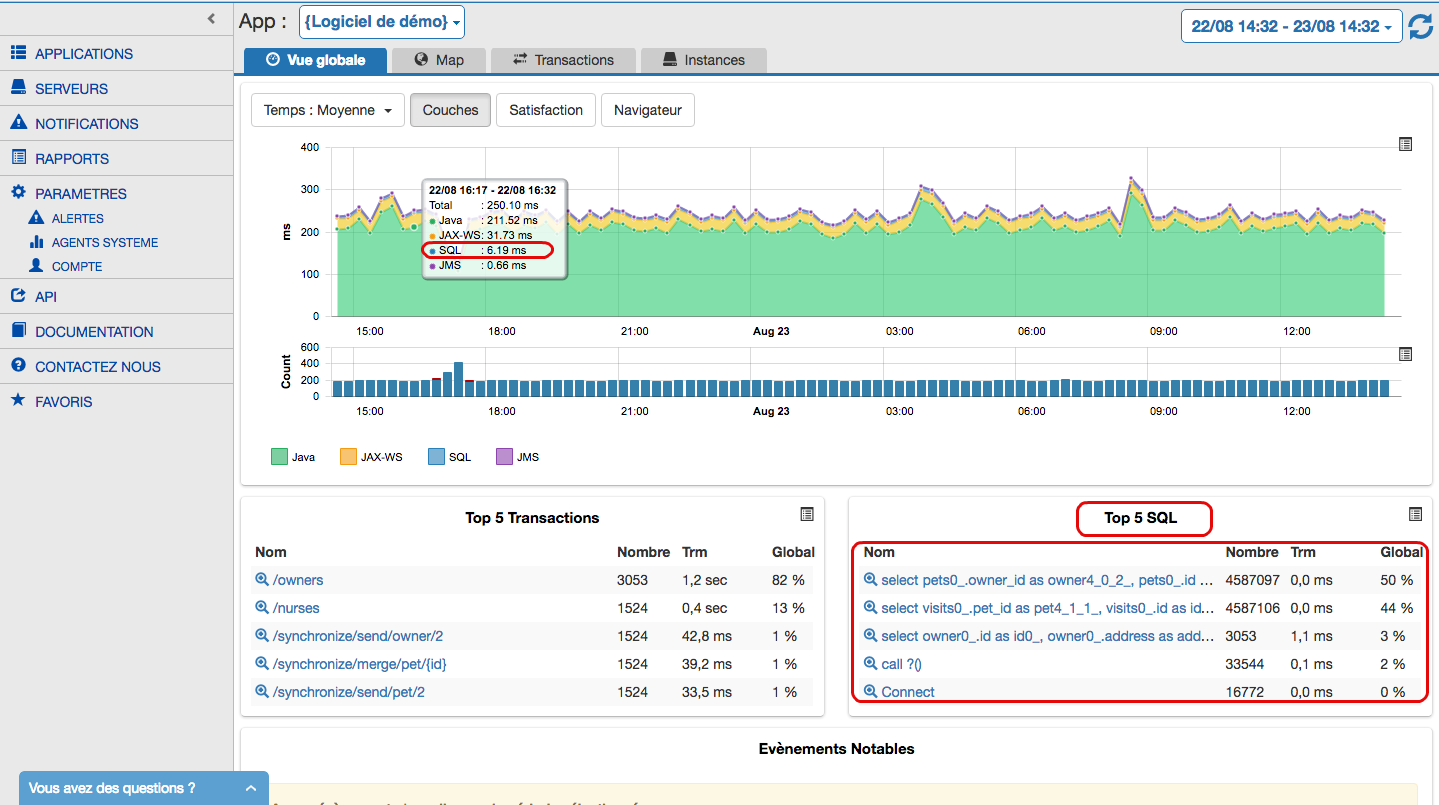Viewport: 1439px width, 805px height.
Task: Toggle the Couches view button
Action: (x=450, y=110)
